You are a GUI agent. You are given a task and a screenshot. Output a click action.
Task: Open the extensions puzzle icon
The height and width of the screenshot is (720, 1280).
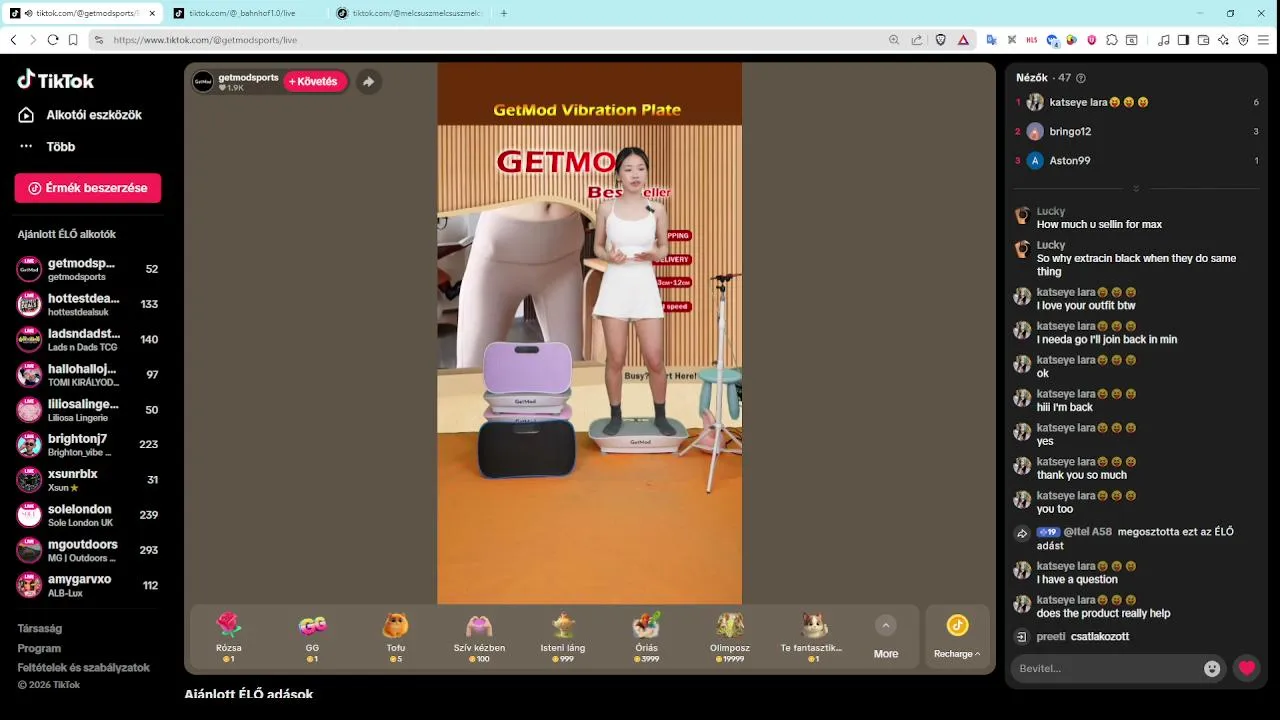pos(1111,40)
